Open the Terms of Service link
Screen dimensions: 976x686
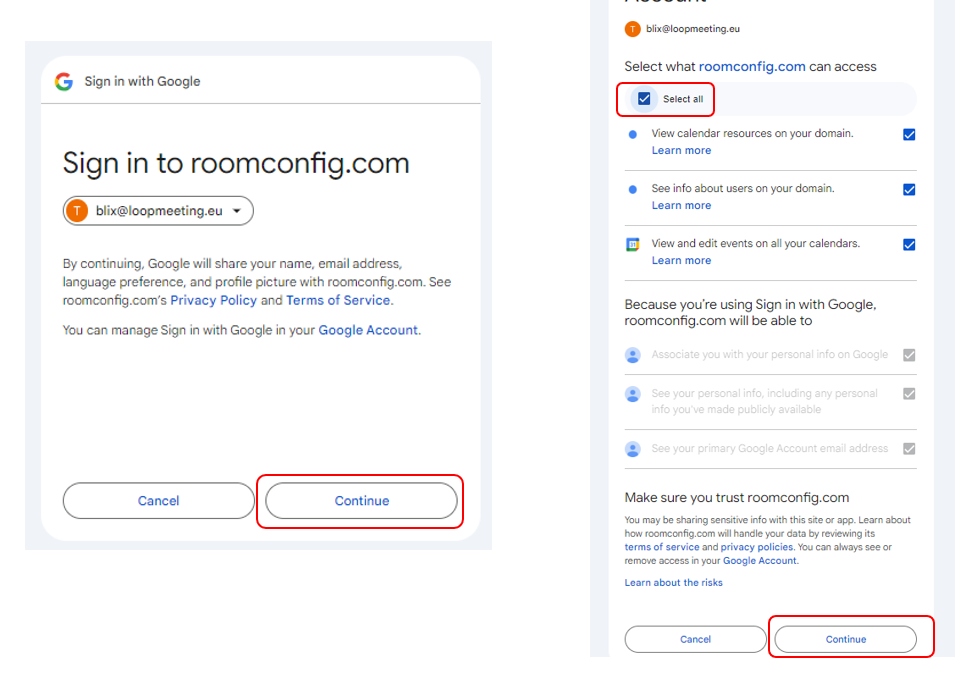click(338, 301)
